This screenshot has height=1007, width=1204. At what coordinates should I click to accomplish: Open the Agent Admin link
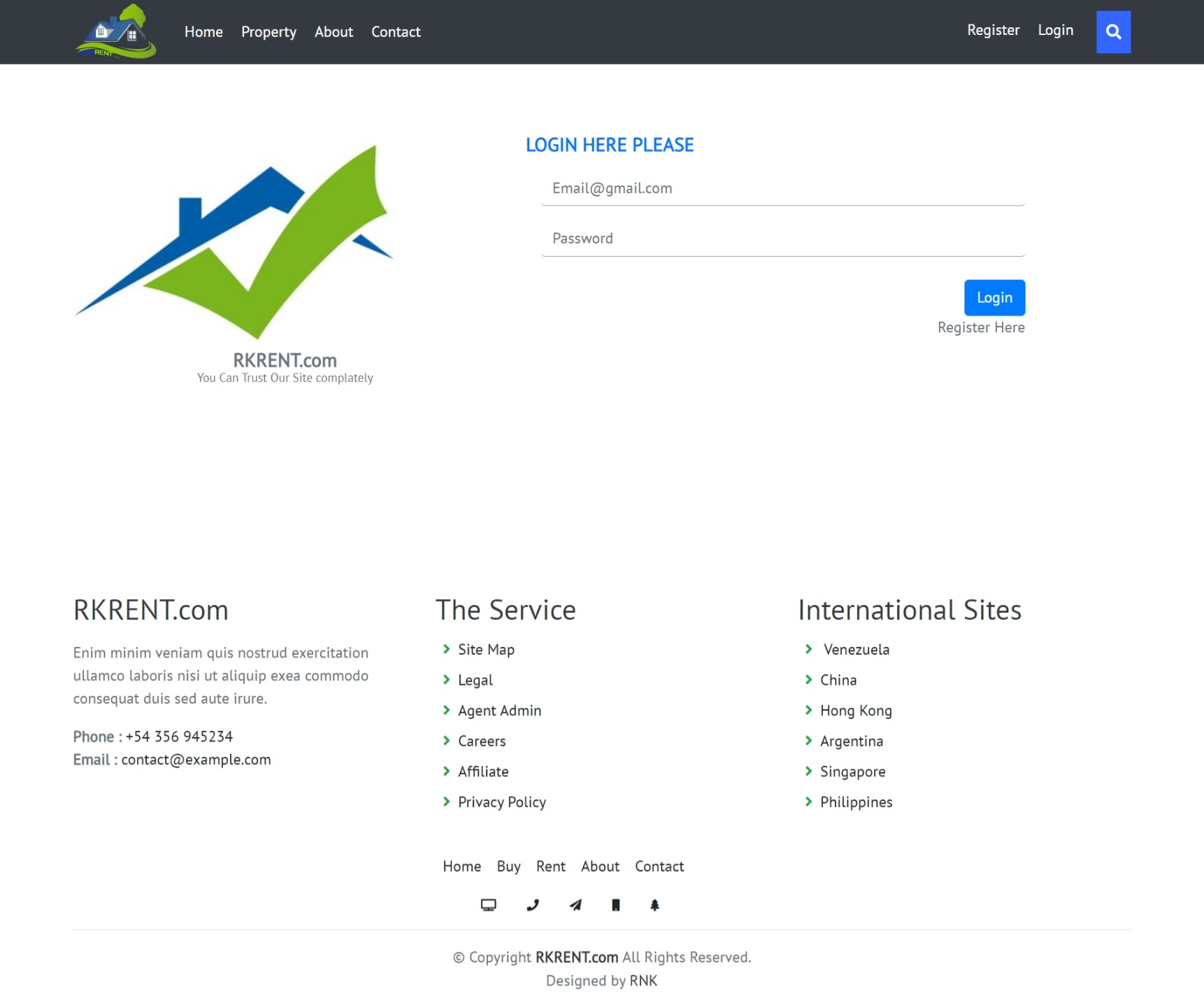tap(499, 710)
